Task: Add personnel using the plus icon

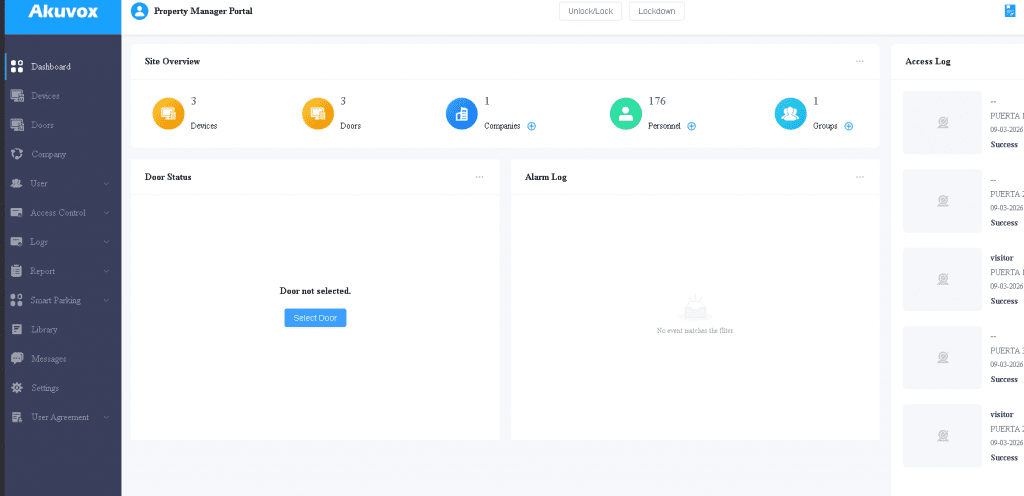Action: point(691,127)
